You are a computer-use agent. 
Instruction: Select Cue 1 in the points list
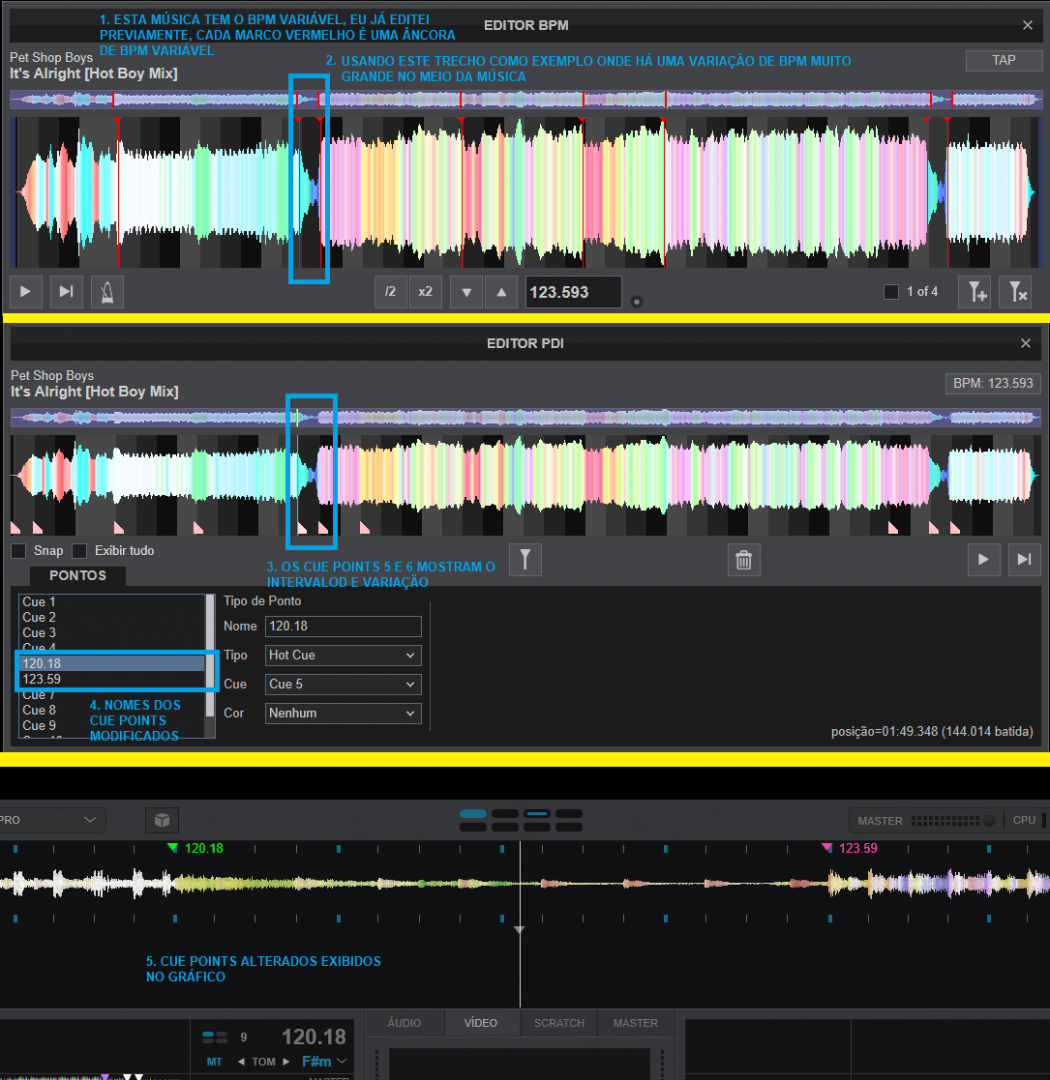click(x=112, y=602)
